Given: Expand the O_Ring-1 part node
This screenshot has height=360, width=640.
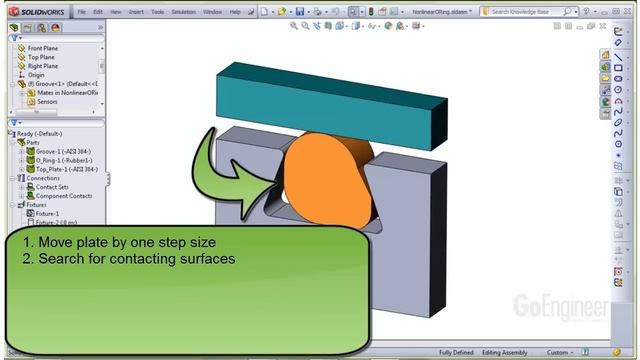Looking at the screenshot, I should tap(22, 161).
